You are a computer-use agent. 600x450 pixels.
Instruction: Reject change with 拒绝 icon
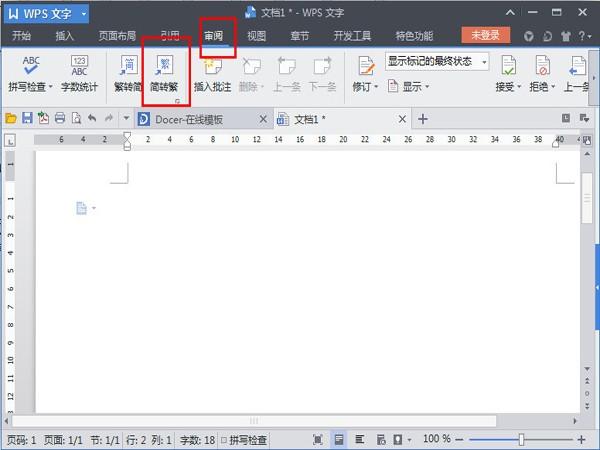point(542,66)
